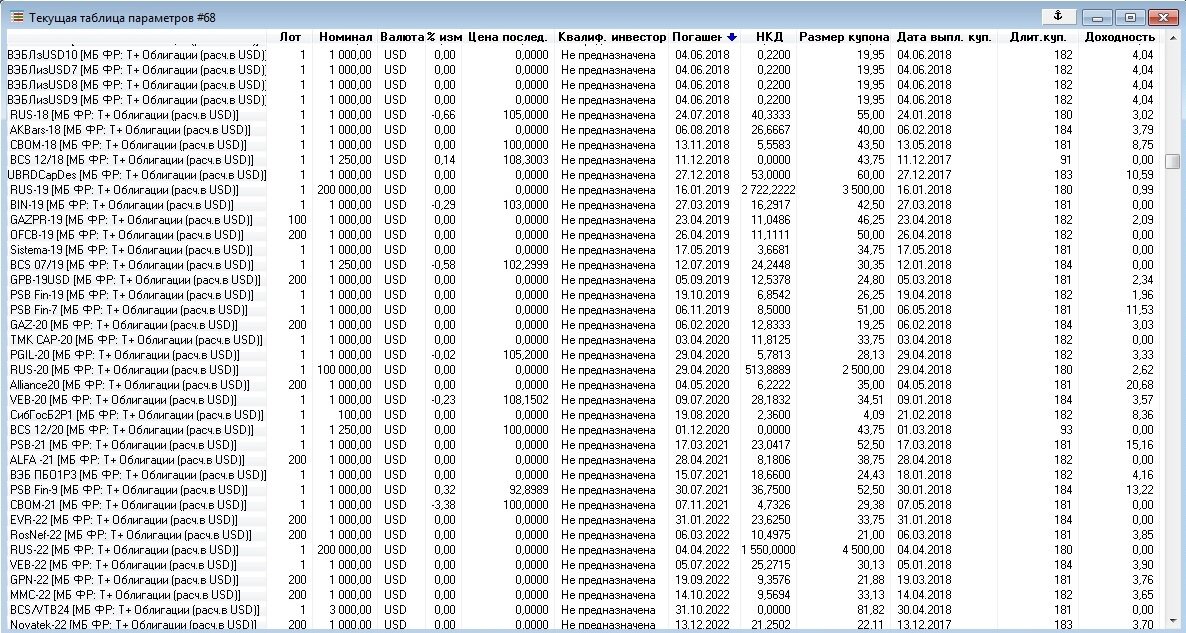Click the Доходность column header
The height and width of the screenshot is (633, 1186).
[1119, 37]
